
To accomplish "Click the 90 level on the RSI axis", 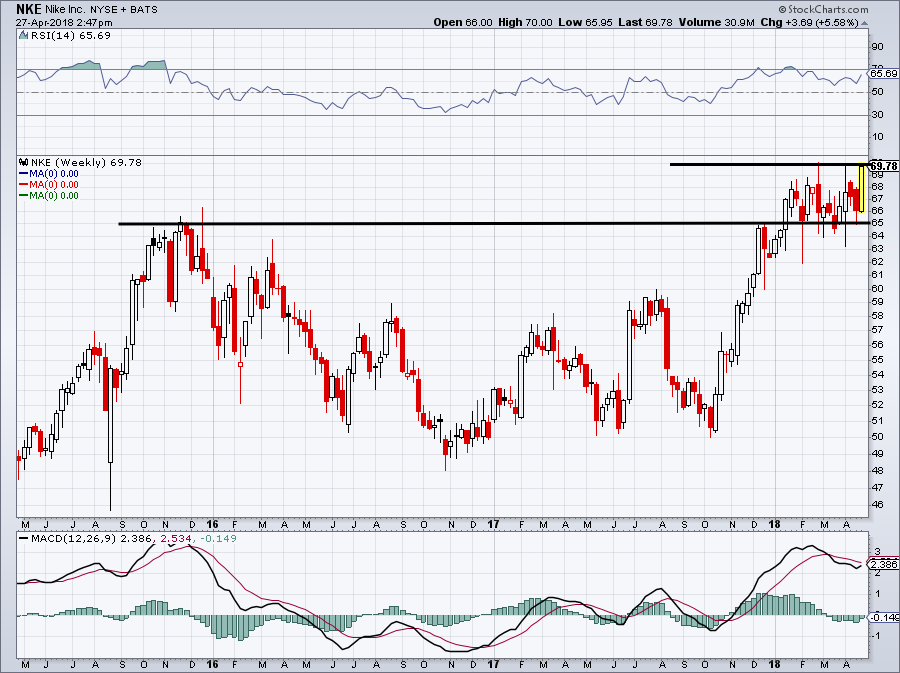I will tap(877, 47).
